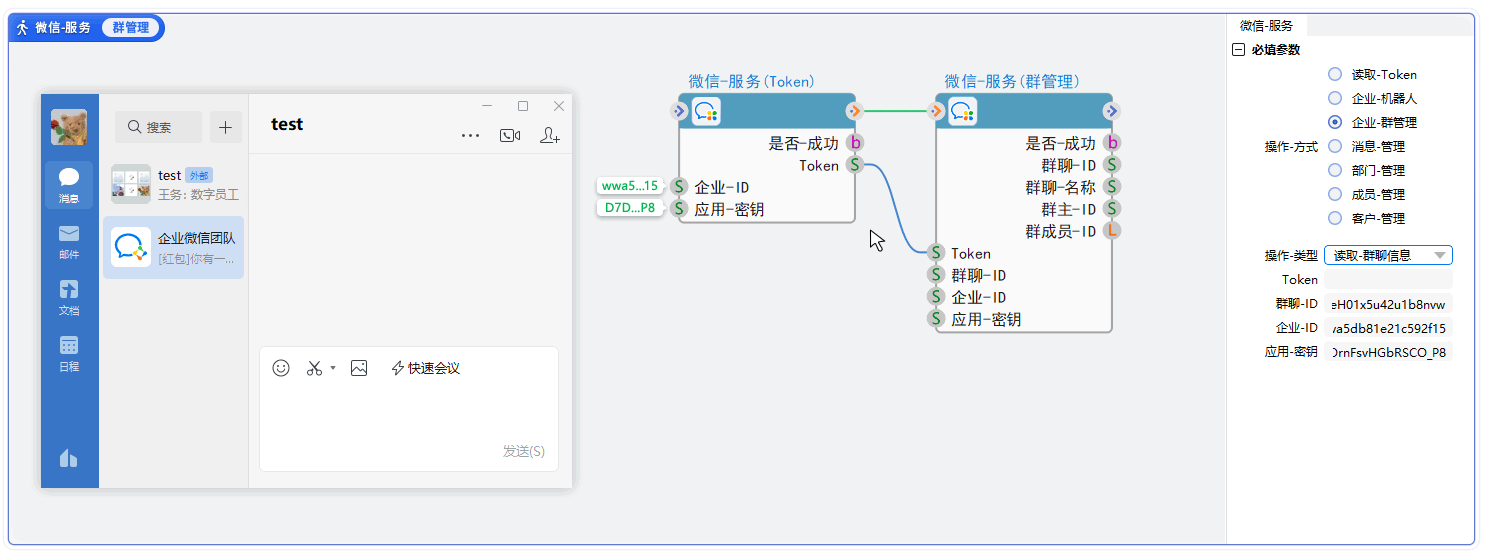Click the emoji smiley icon
This screenshot has width=1490, height=560.
tap(281, 368)
